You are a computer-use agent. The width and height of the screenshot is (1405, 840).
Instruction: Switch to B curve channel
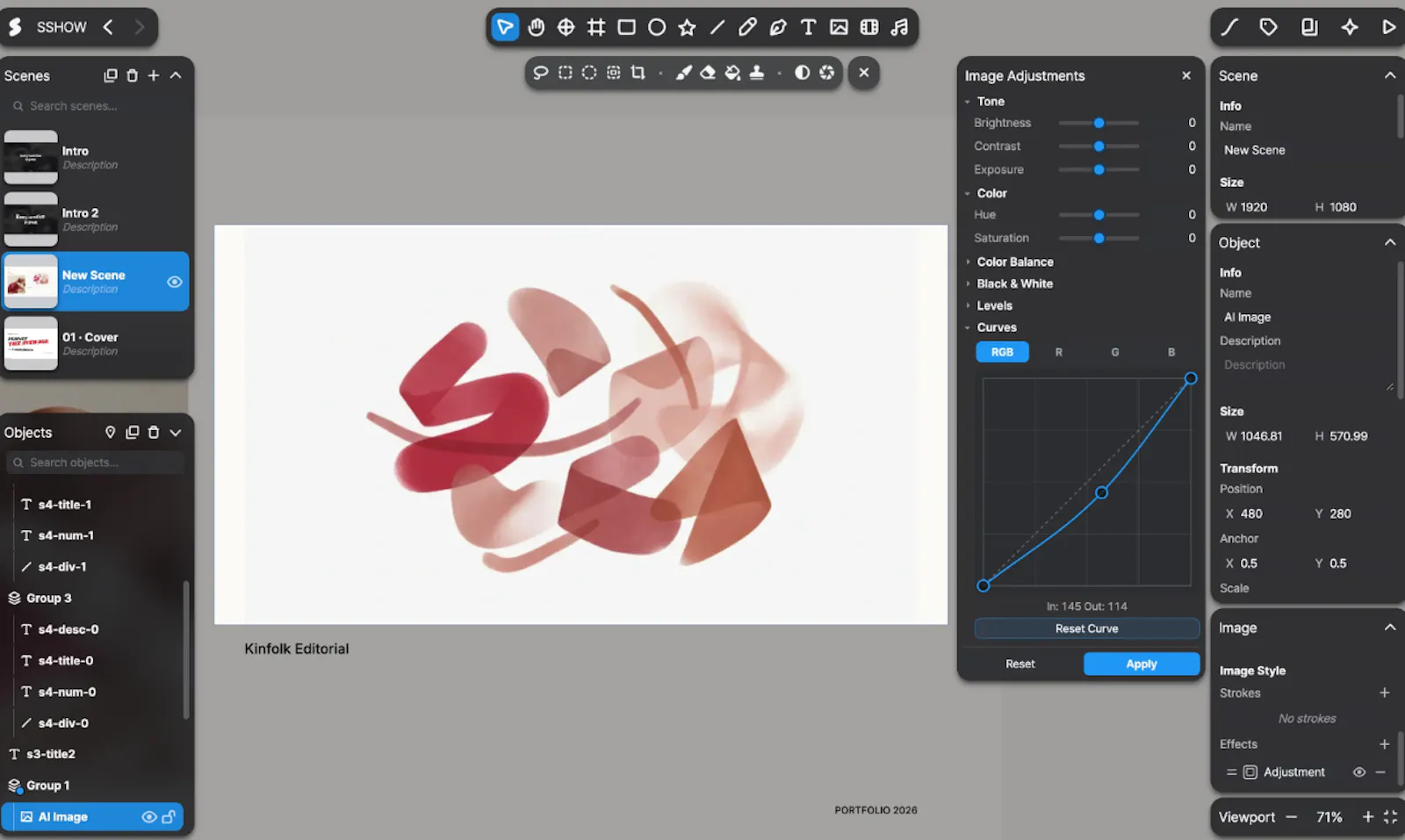pos(1171,352)
